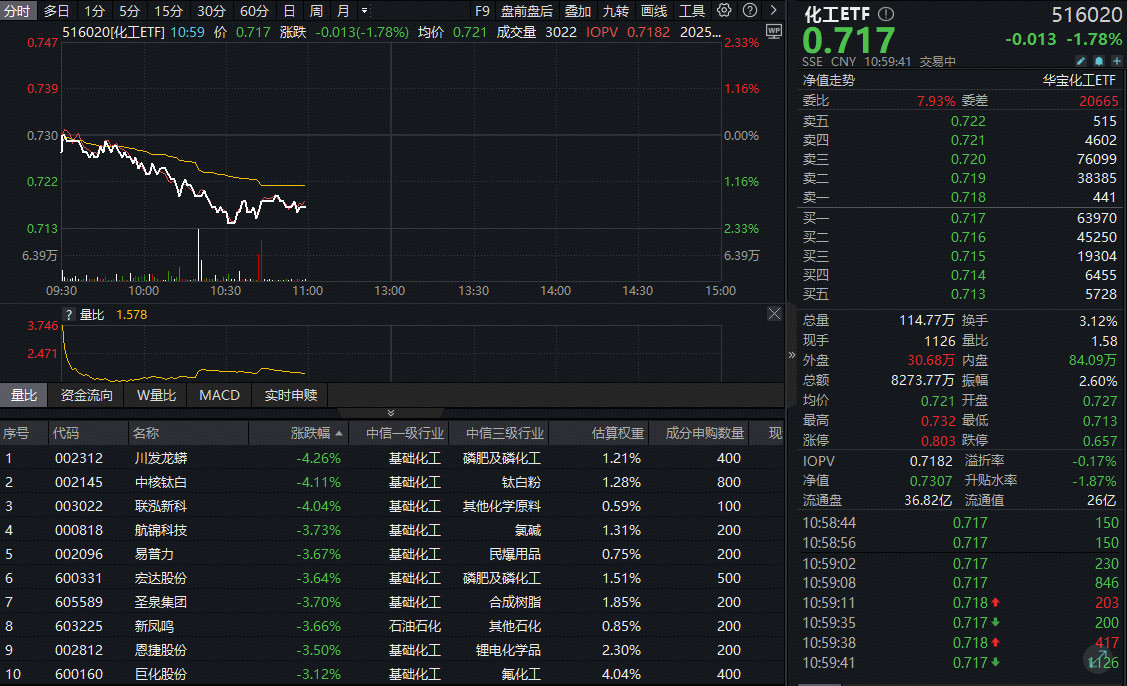Collapse the lower panel via center chevron
Image resolution: width=1127 pixels, height=686 pixels.
391,412
